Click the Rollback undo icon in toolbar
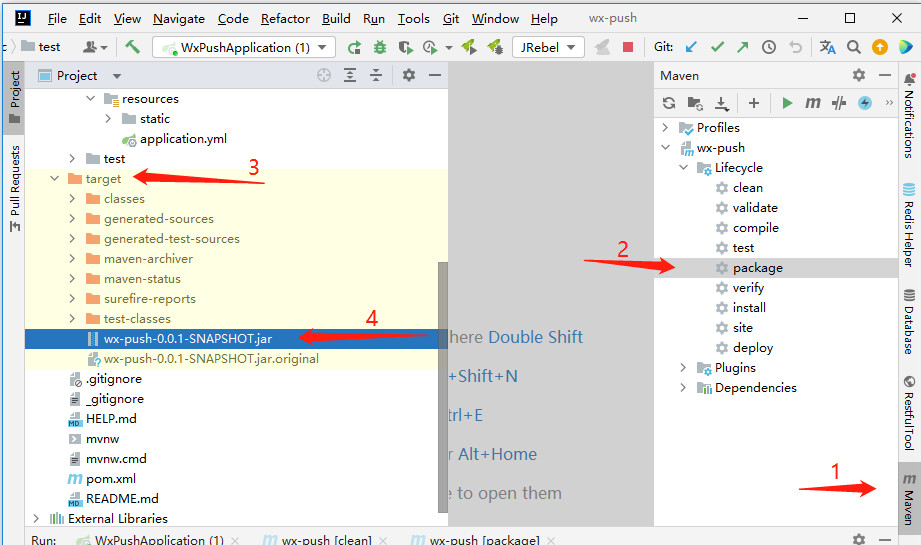 pos(795,47)
